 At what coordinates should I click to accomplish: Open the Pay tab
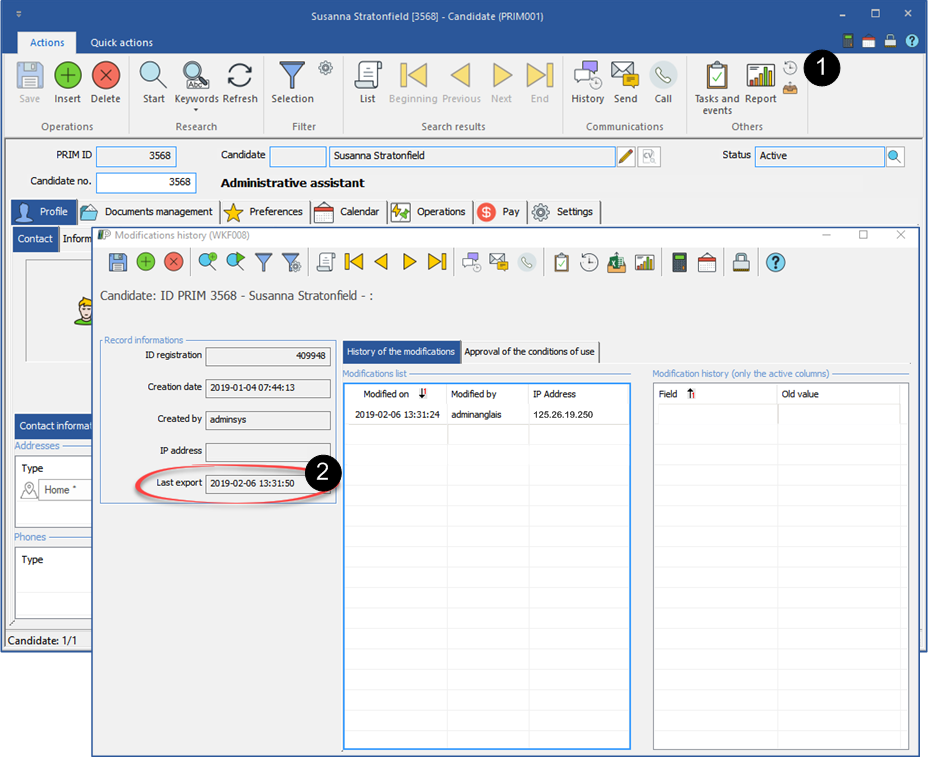coord(499,212)
